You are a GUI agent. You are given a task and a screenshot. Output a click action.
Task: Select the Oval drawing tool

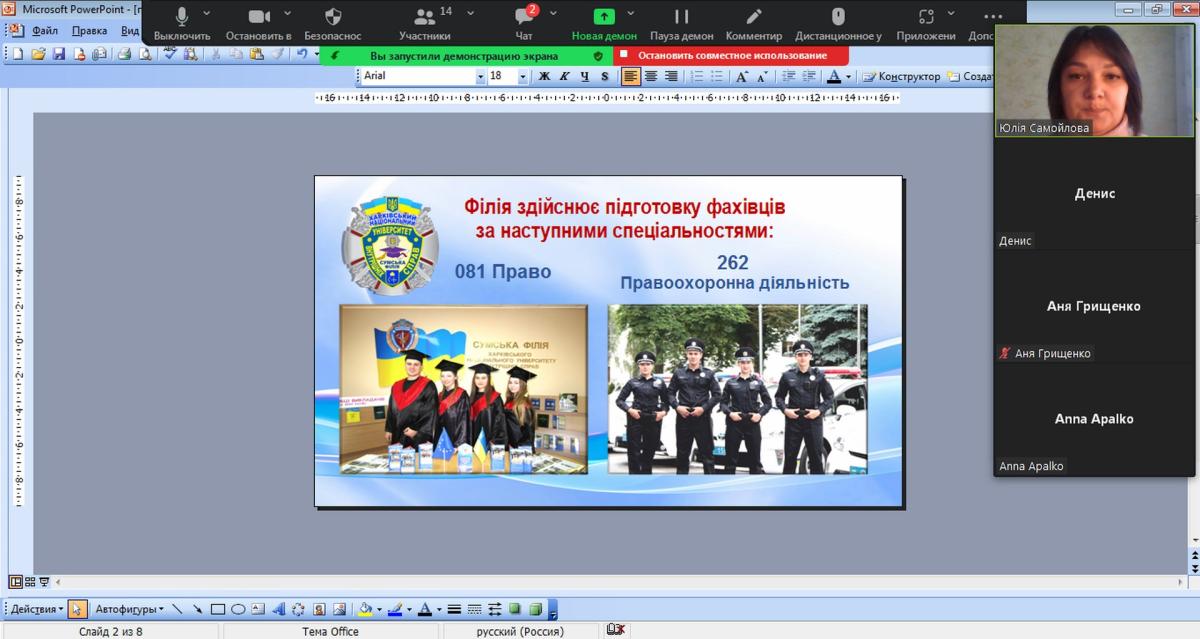coord(238,609)
